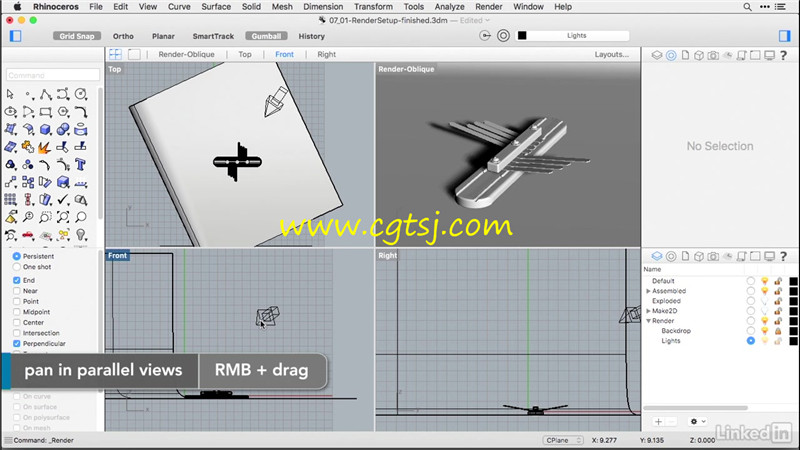Toggle the History button
Viewport: 800px width, 450px height.
[311, 36]
